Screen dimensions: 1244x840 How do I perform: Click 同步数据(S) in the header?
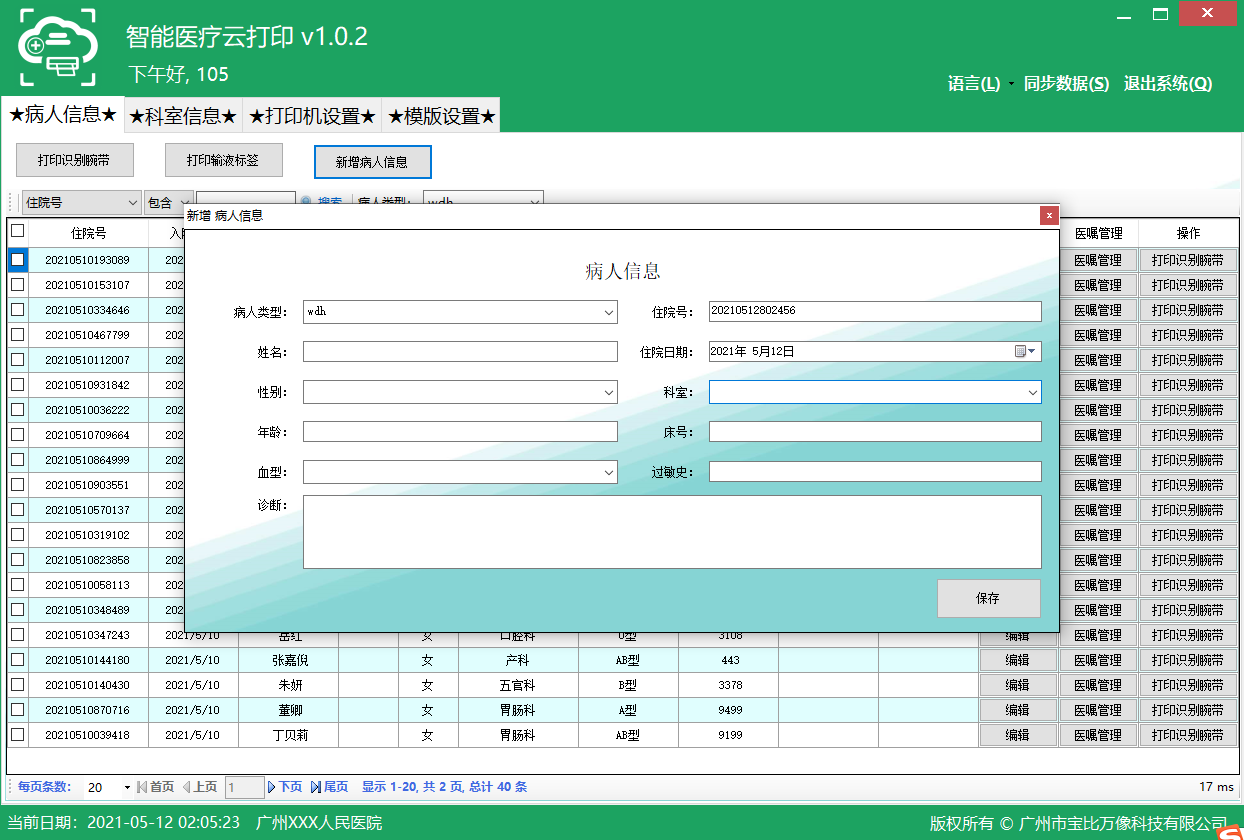coord(1066,84)
